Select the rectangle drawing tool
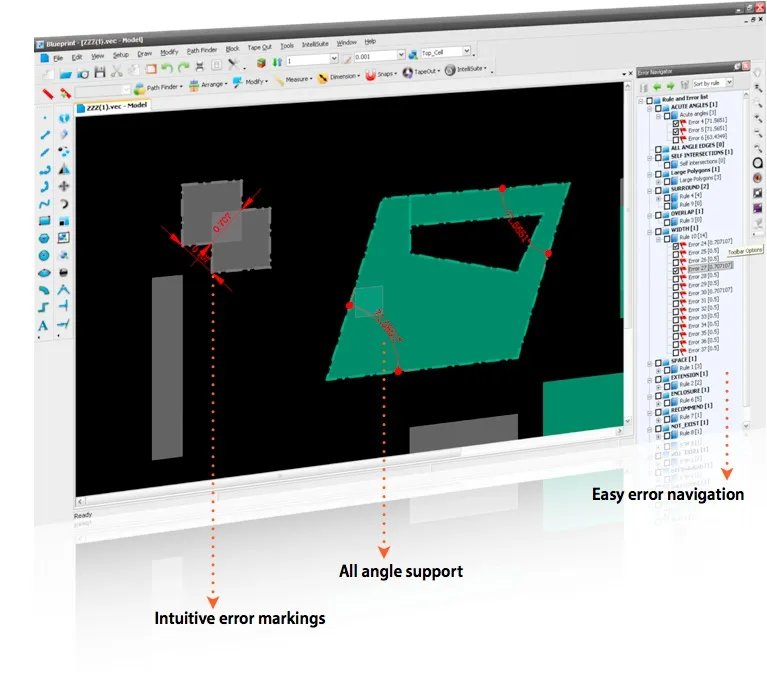Viewport: 767px width, 685px height. tap(45, 221)
